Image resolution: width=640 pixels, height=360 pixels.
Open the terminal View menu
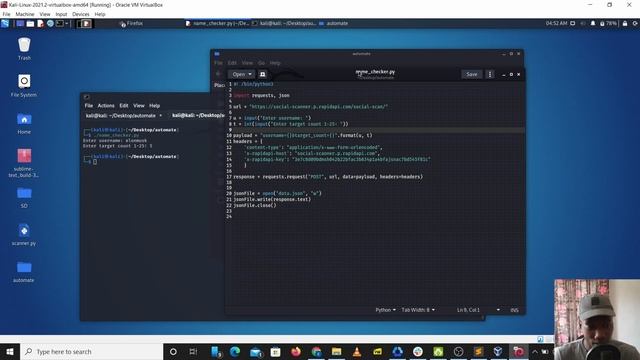139,105
